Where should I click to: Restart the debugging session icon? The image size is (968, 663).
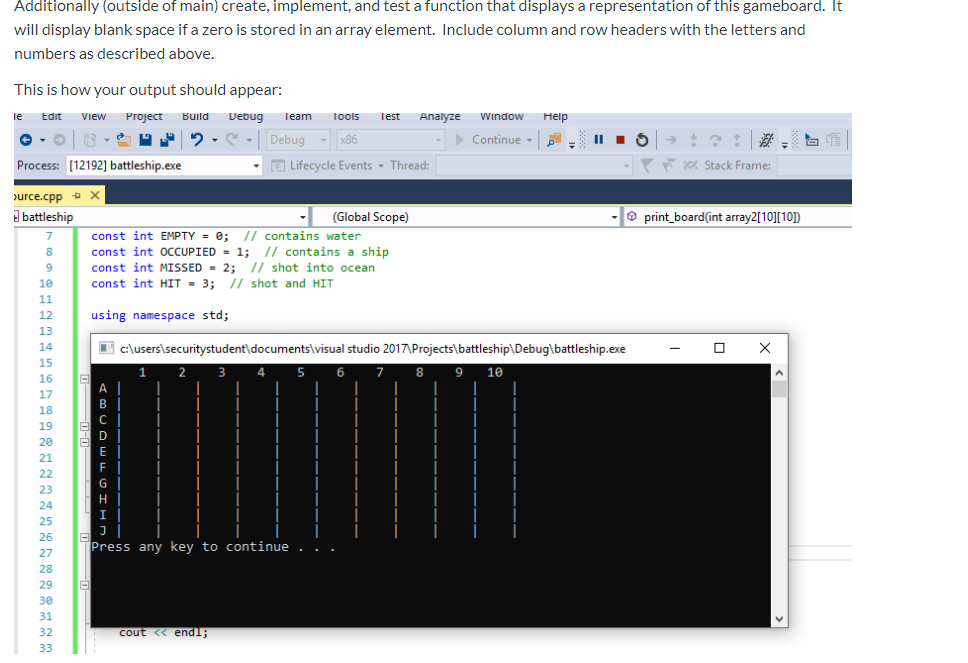[642, 140]
